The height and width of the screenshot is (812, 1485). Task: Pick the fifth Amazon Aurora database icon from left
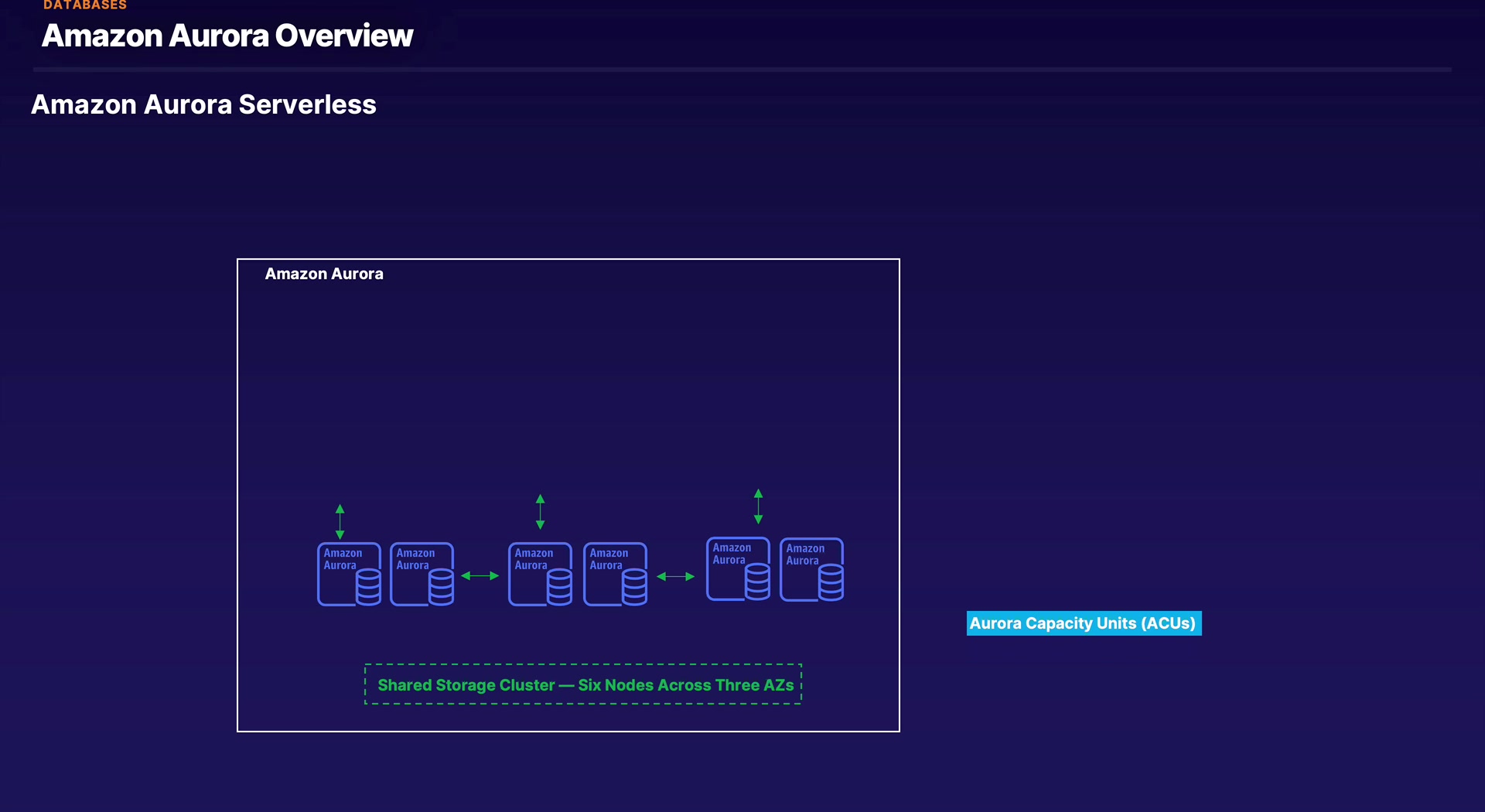pos(739,569)
